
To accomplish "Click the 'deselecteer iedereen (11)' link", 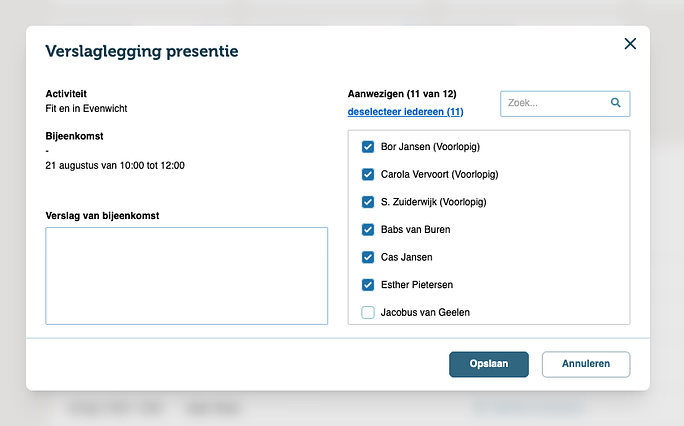I will pos(405,112).
